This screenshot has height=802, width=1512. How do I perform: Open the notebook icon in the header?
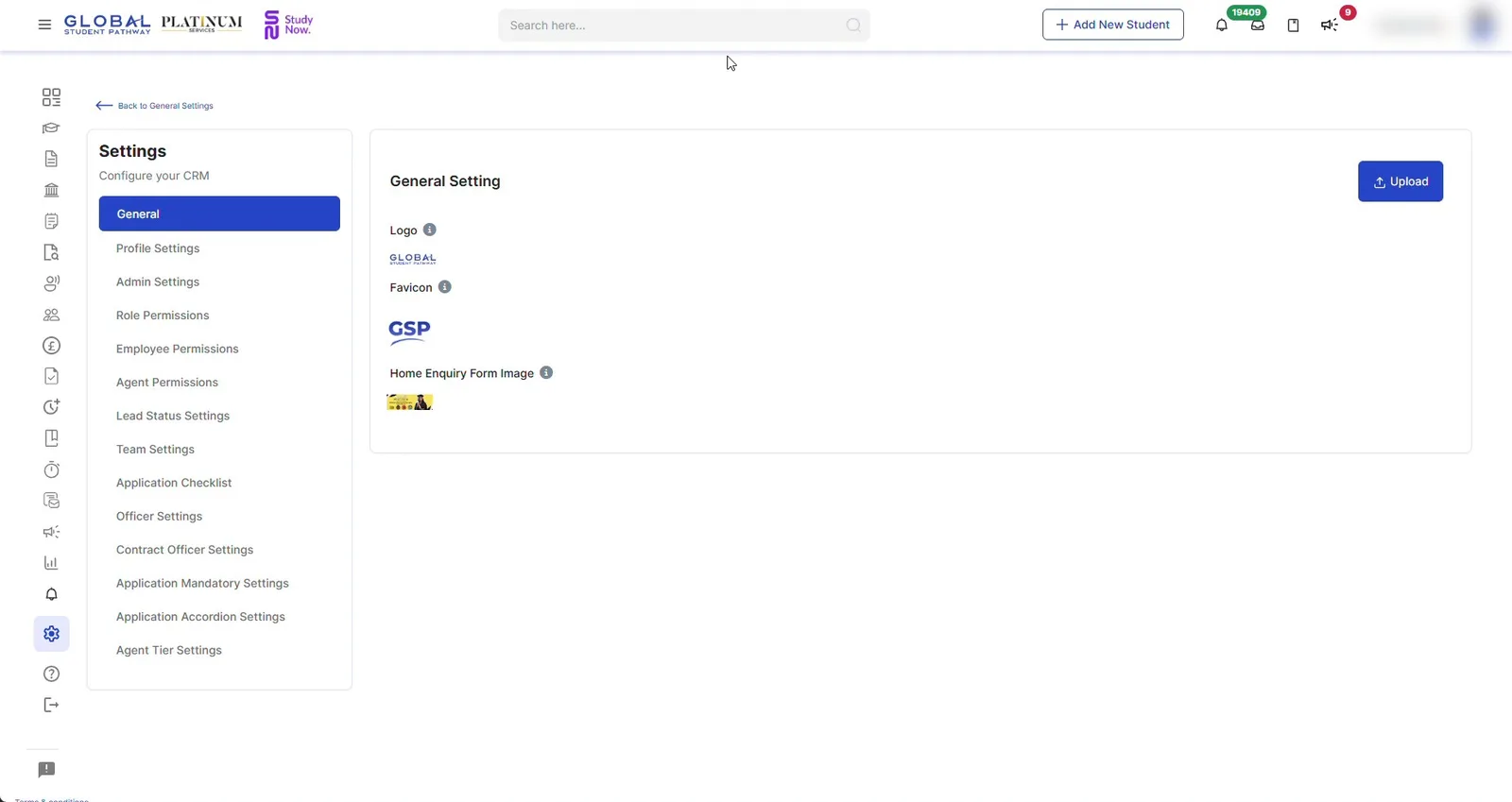click(x=1293, y=26)
